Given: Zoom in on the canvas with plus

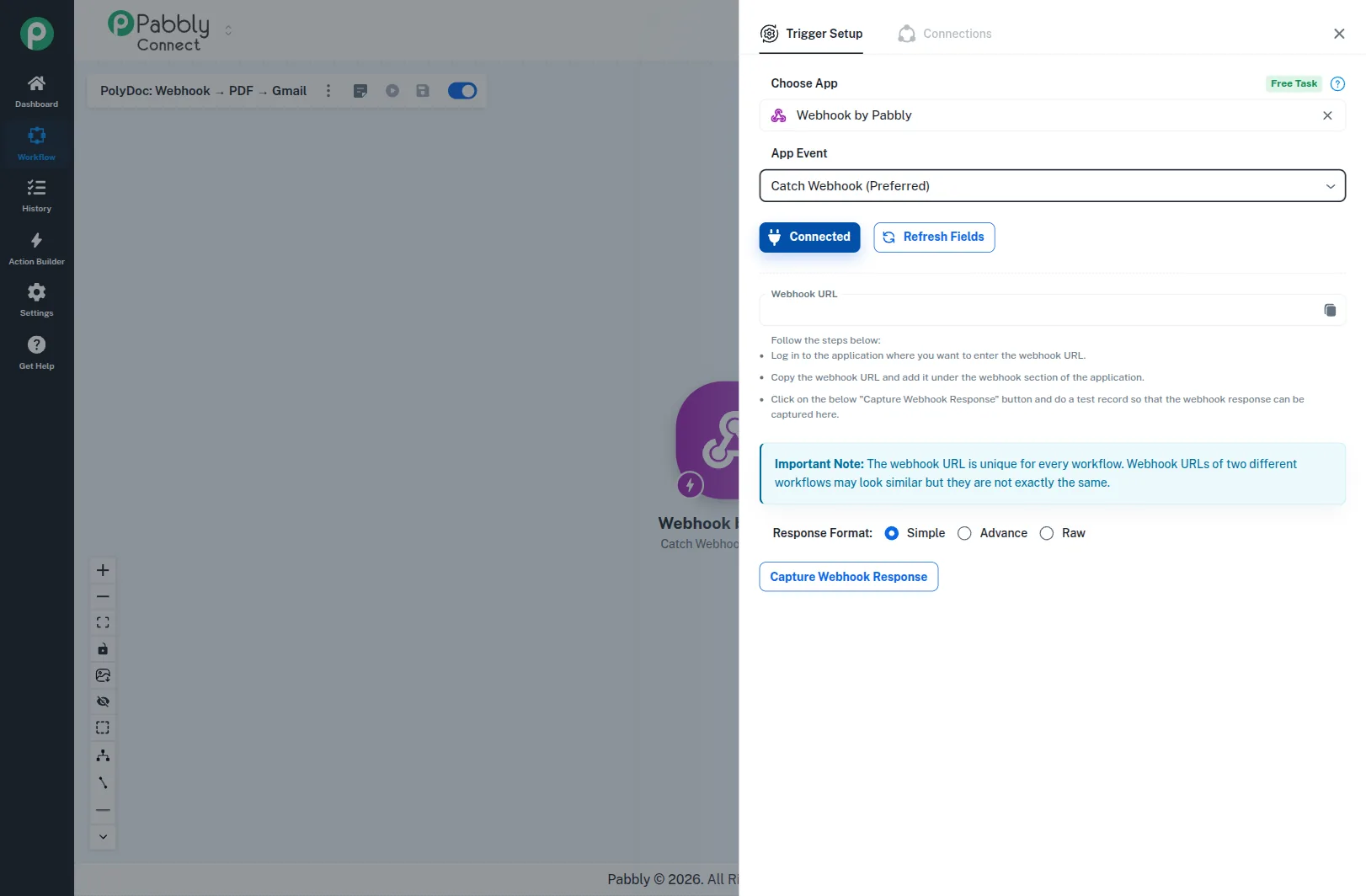Looking at the screenshot, I should (103, 570).
